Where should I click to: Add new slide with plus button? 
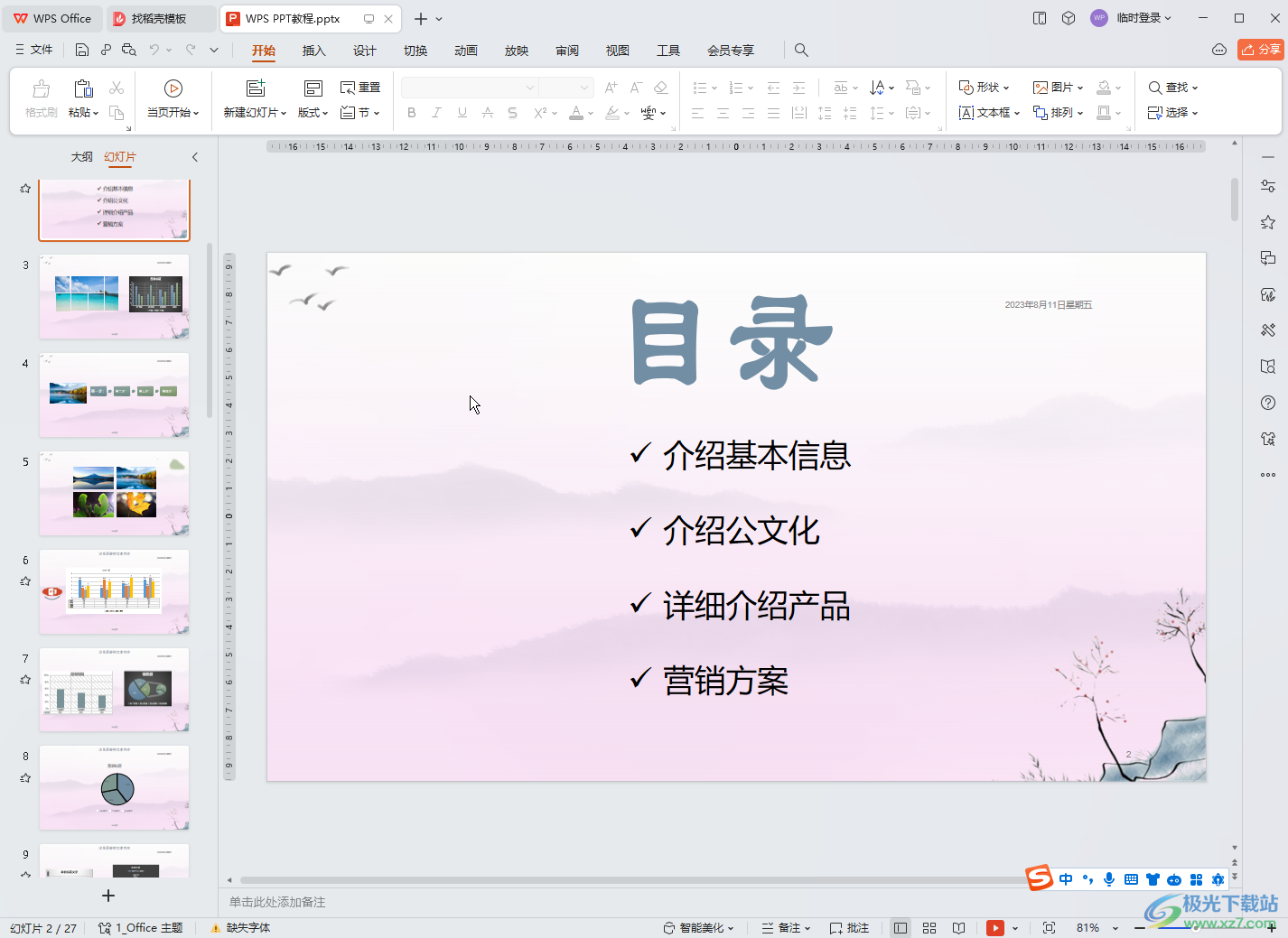(108, 896)
